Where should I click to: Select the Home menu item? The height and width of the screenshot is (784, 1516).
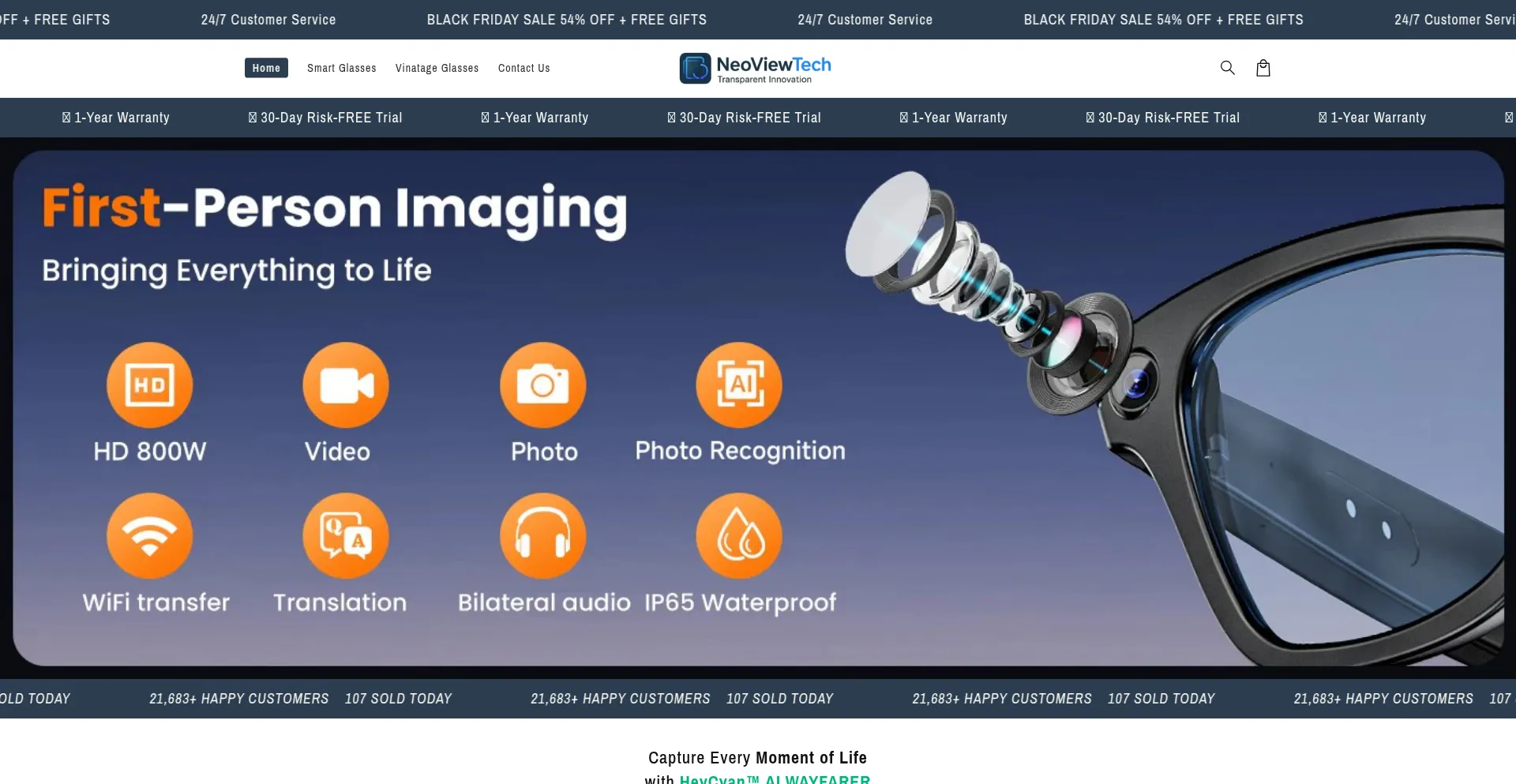pyautogui.click(x=266, y=68)
